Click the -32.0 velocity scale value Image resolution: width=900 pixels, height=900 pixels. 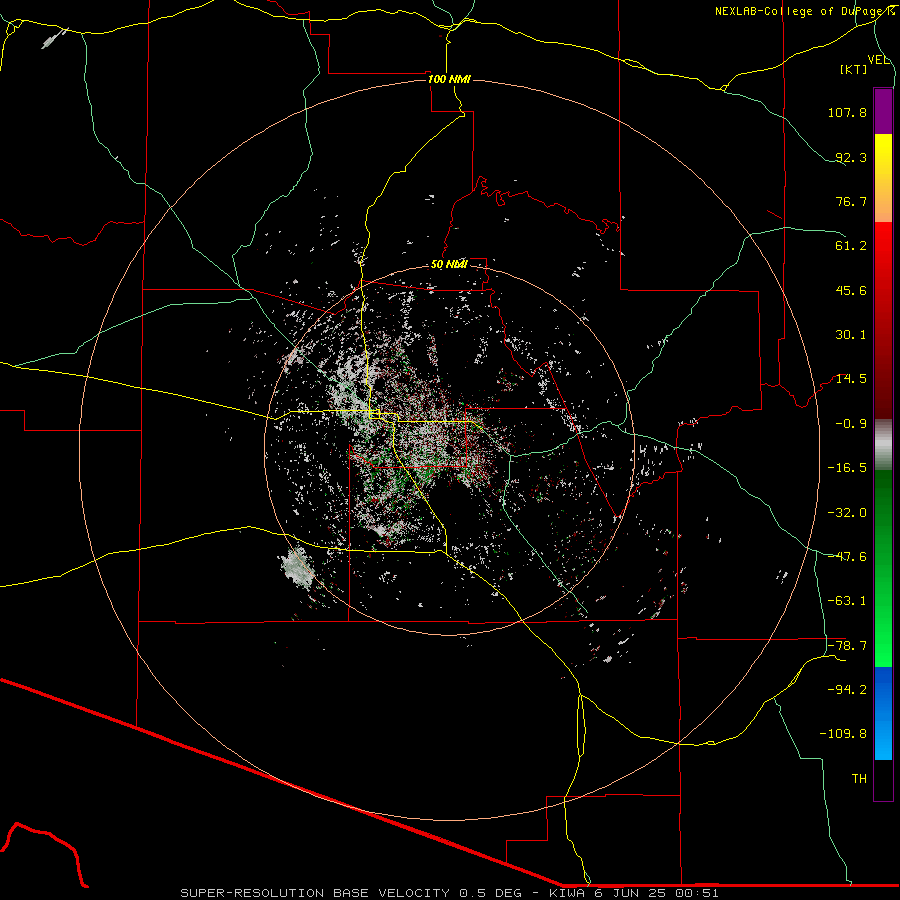[x=847, y=513]
